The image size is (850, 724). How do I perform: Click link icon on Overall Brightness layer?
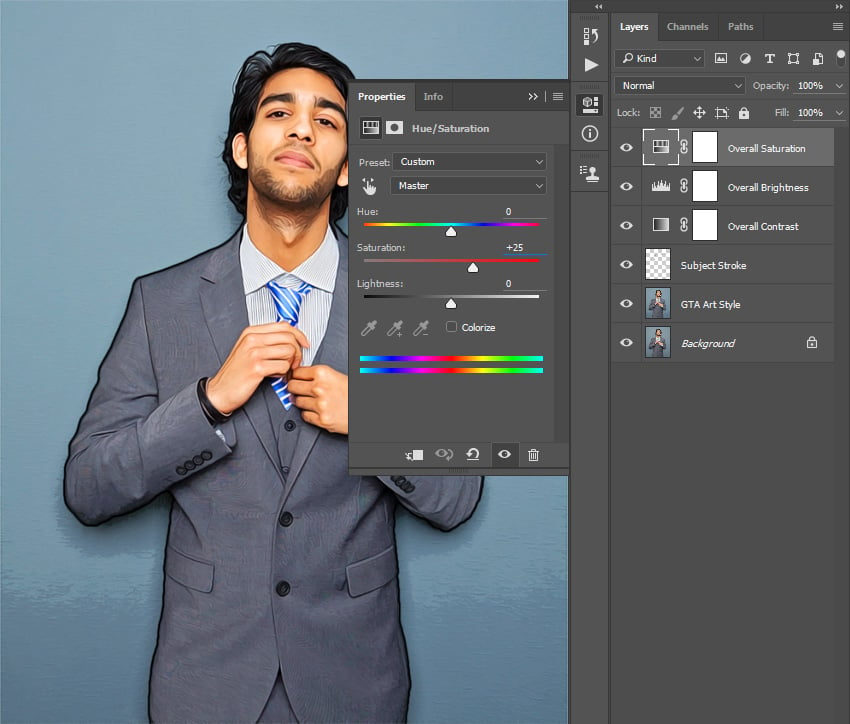684,186
